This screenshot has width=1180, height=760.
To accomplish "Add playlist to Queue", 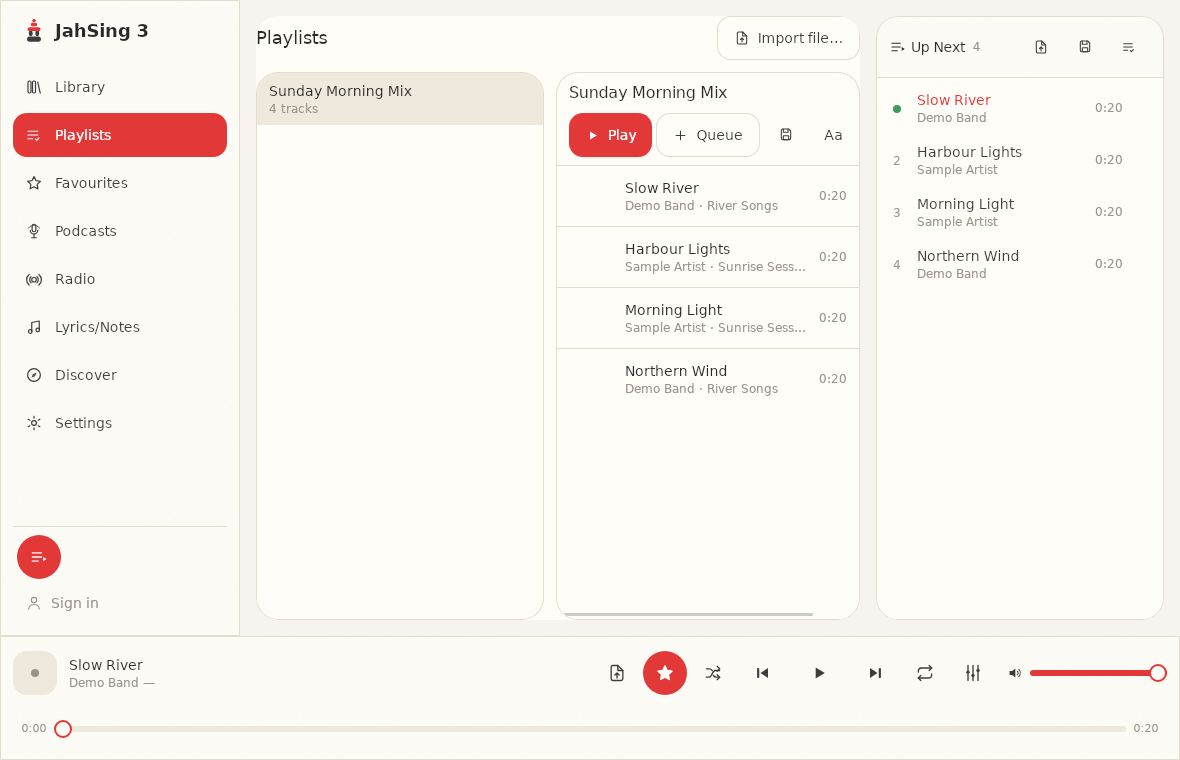I will tap(708, 135).
